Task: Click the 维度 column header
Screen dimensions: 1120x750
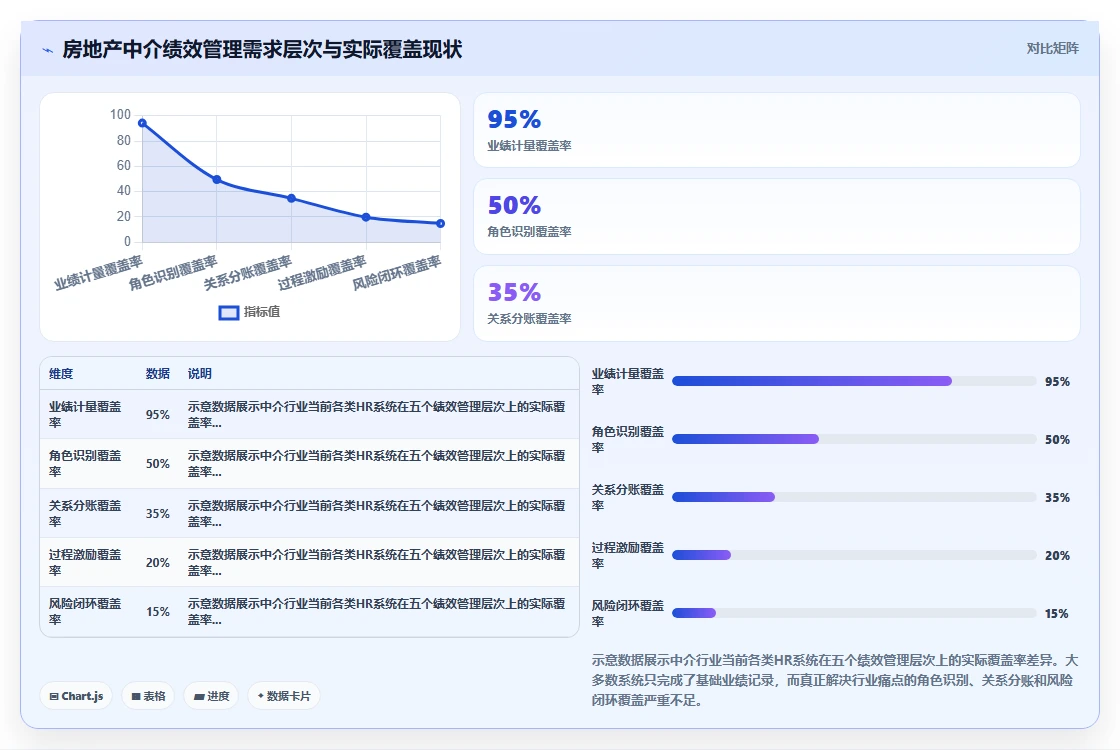Action: click(x=61, y=374)
